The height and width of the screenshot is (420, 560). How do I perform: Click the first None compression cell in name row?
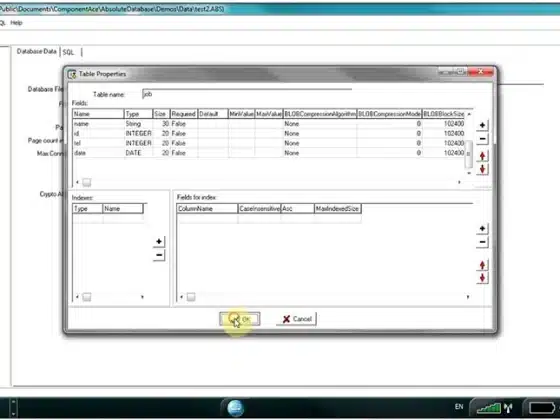[320, 124]
